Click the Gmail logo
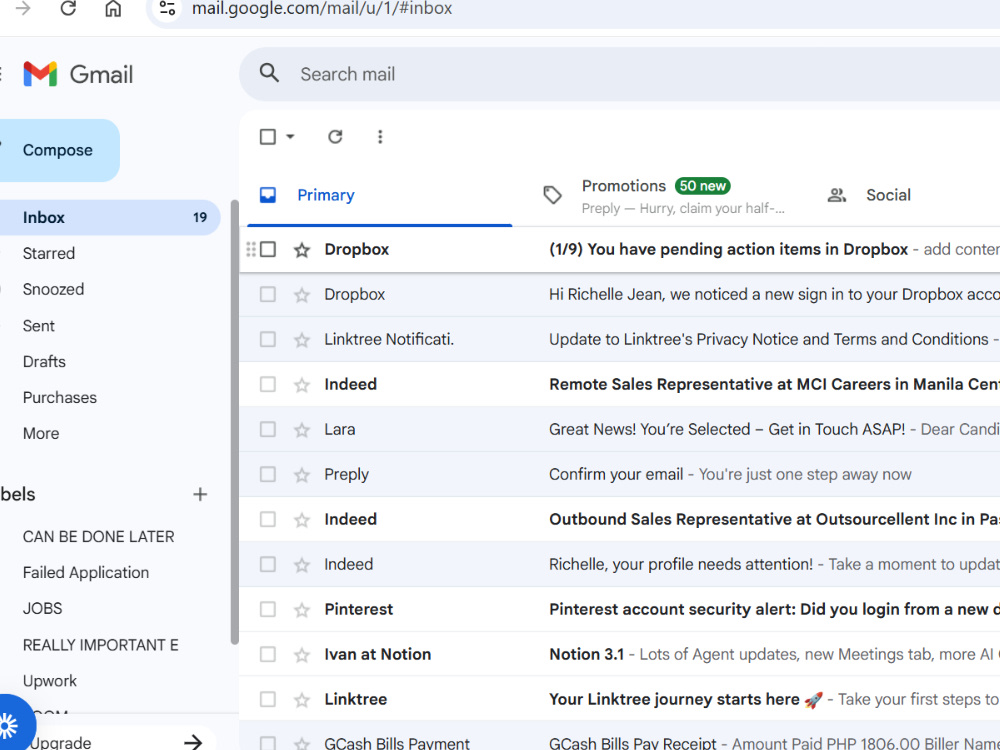The image size is (1000, 750). click(78, 74)
